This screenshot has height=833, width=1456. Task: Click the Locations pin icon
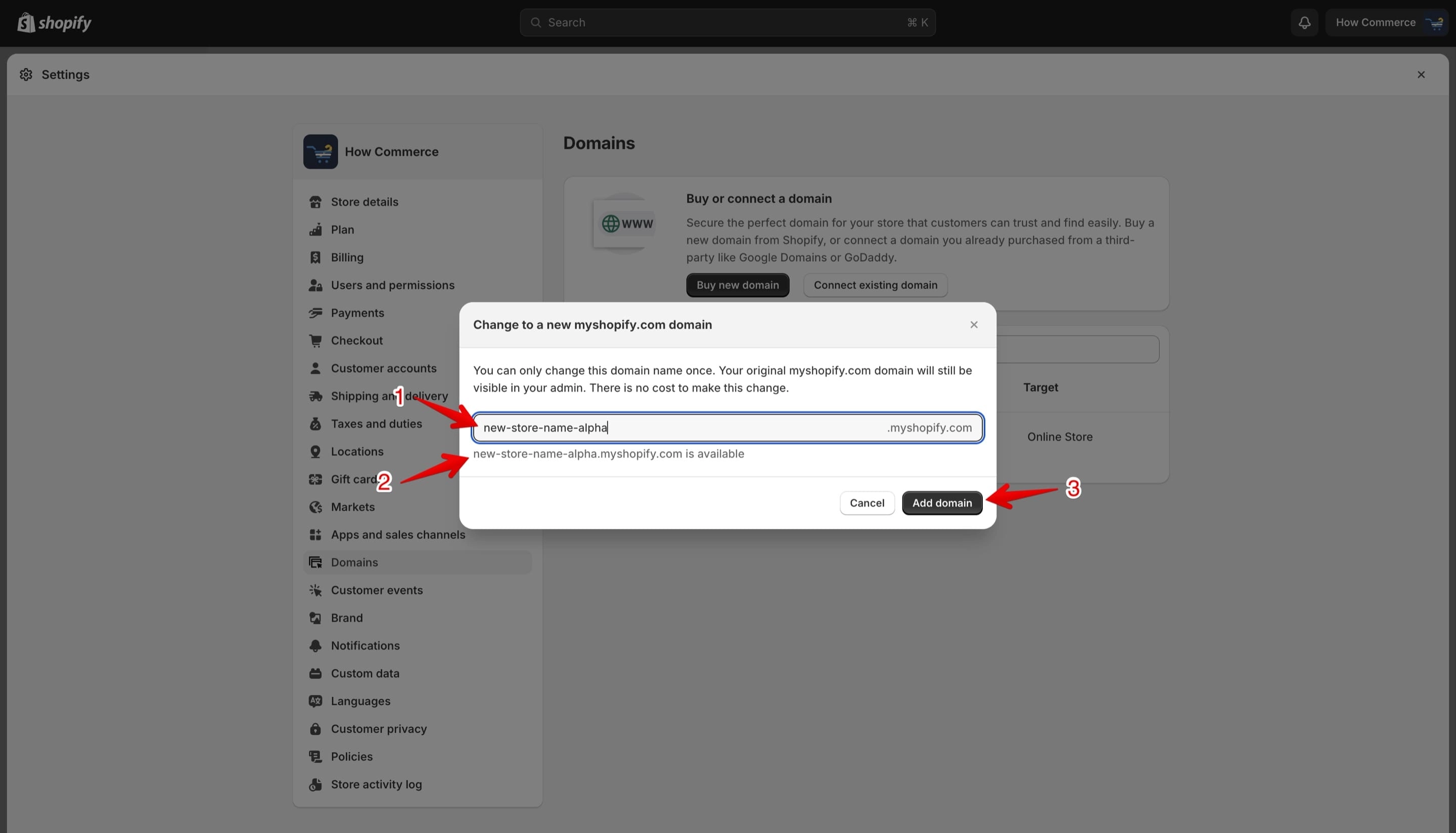[x=315, y=452]
